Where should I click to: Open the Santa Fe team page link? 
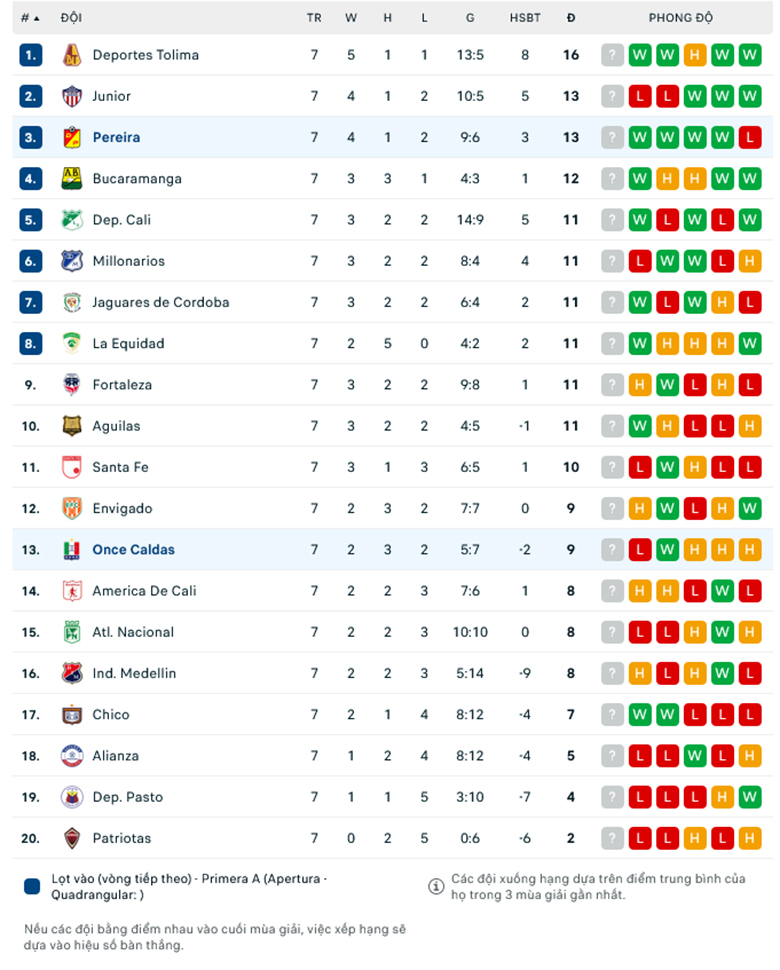coord(124,467)
